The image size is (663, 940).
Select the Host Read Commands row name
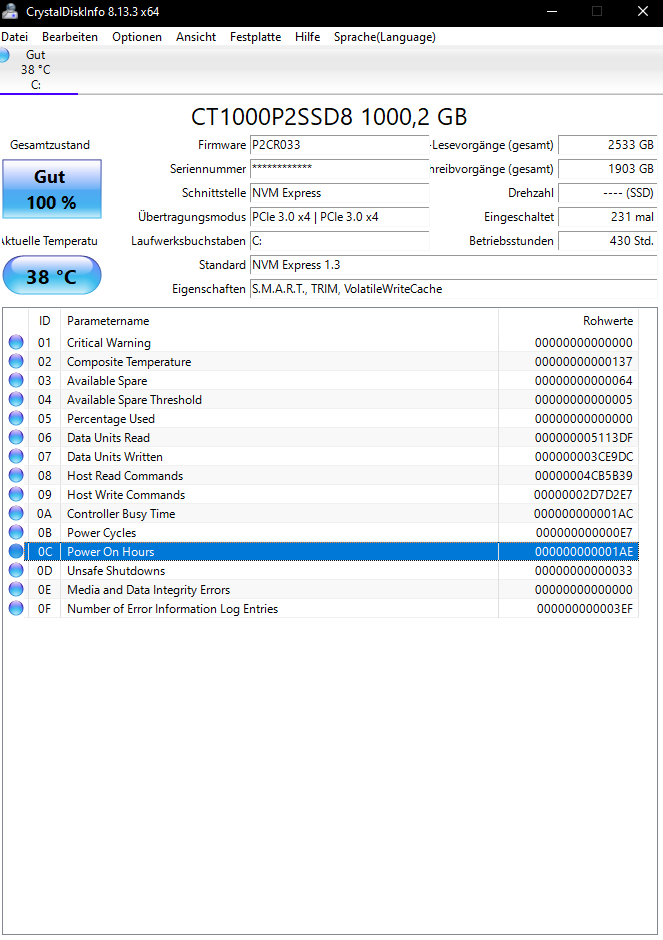point(125,476)
